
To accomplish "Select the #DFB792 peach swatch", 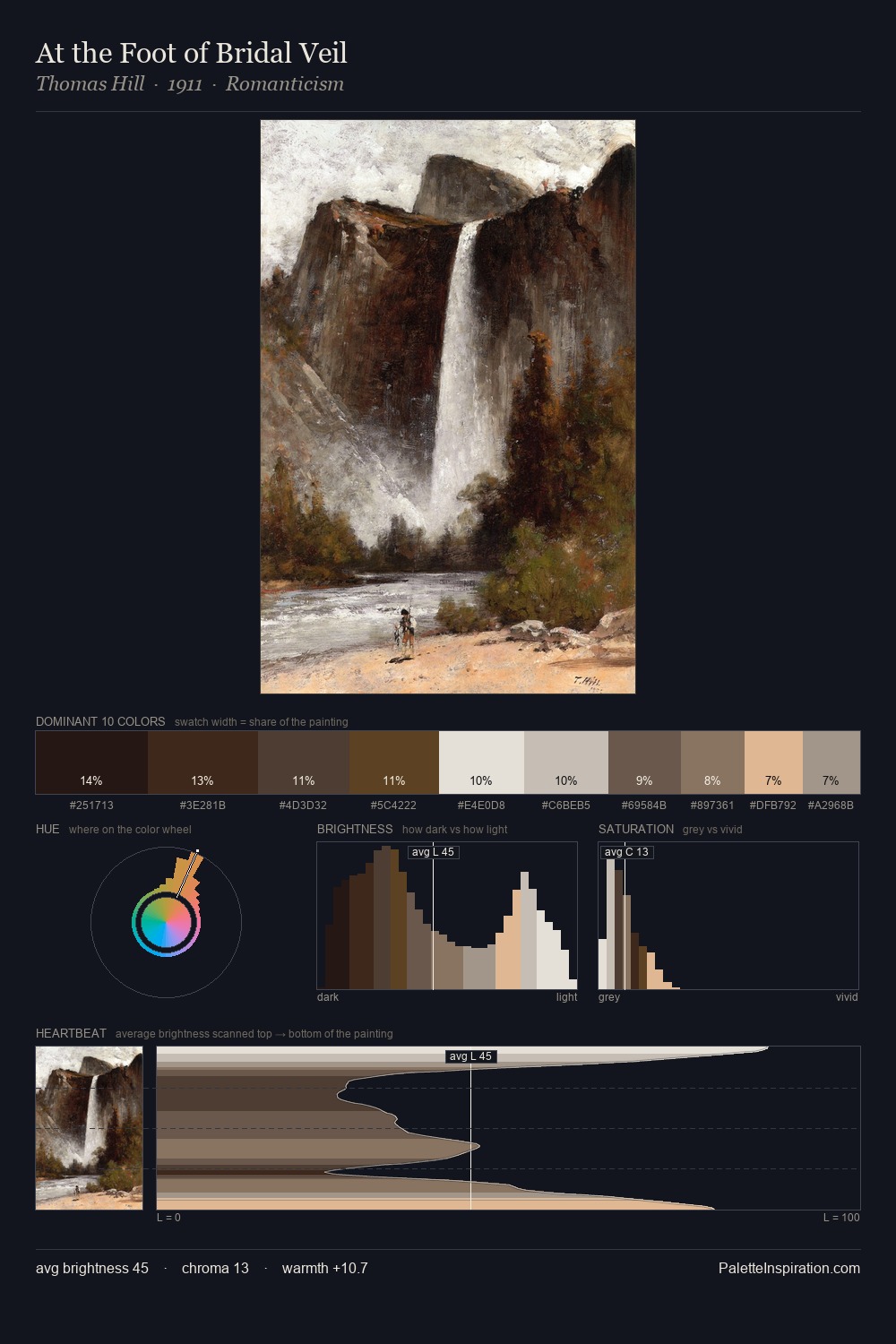I will (773, 762).
